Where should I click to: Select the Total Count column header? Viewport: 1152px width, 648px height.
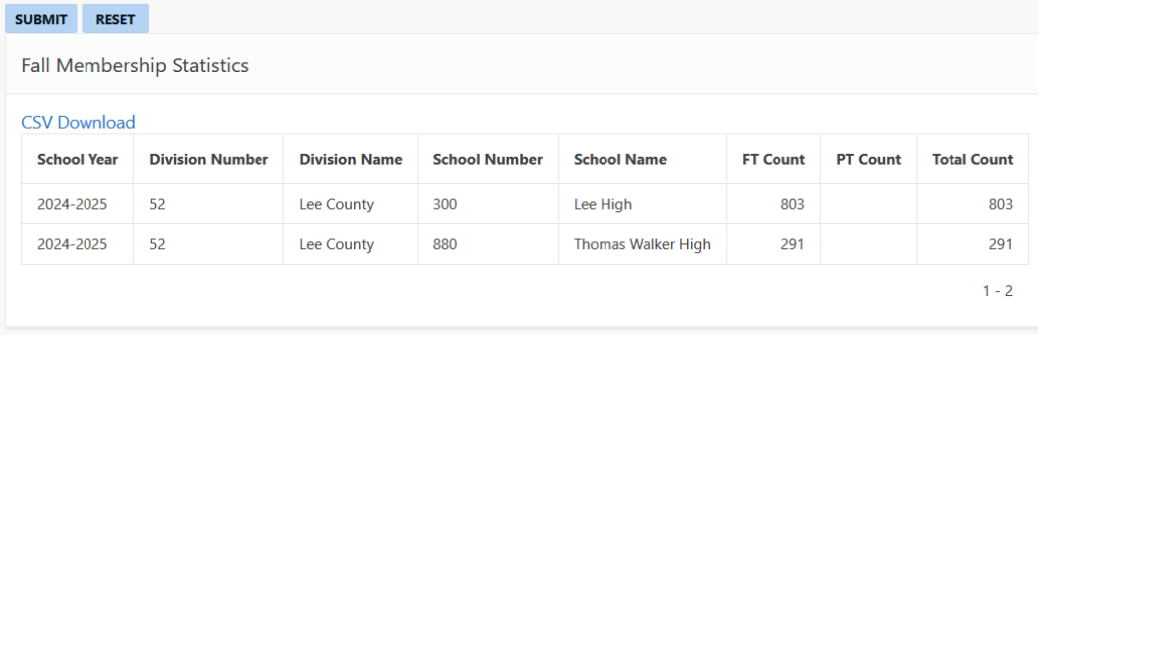tap(973, 159)
